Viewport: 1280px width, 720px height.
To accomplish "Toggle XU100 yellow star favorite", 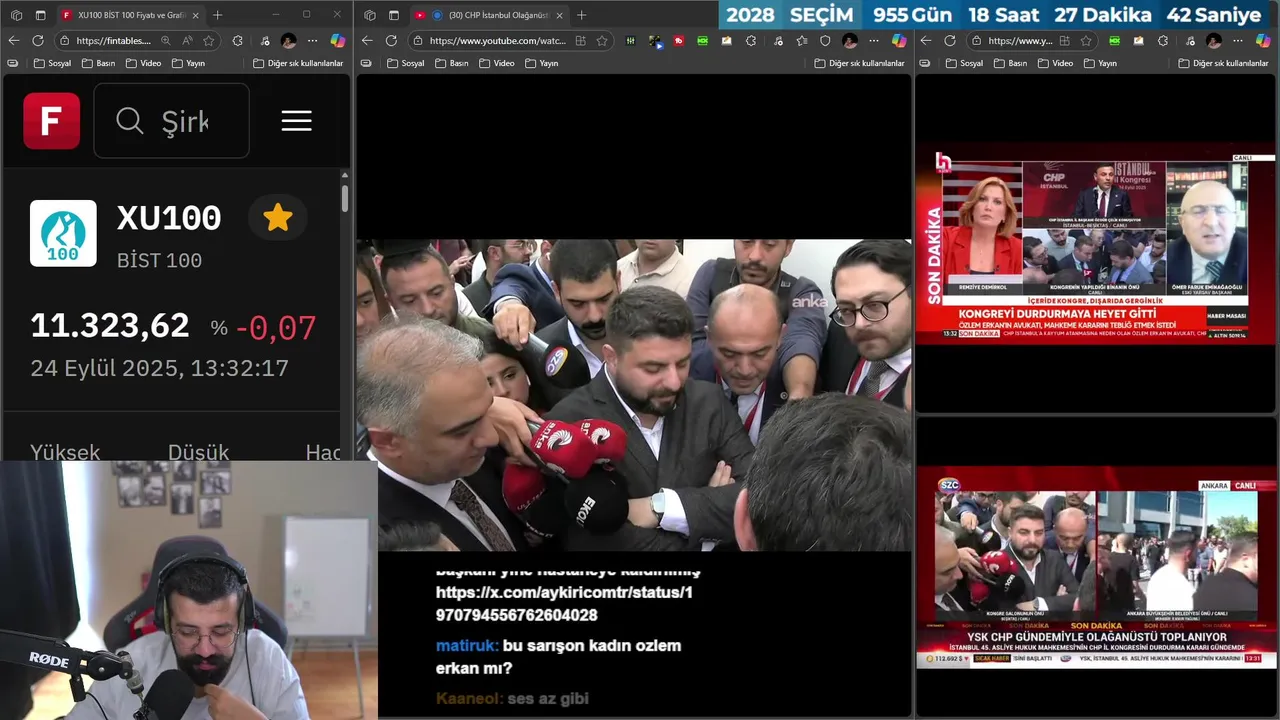I will (x=278, y=218).
